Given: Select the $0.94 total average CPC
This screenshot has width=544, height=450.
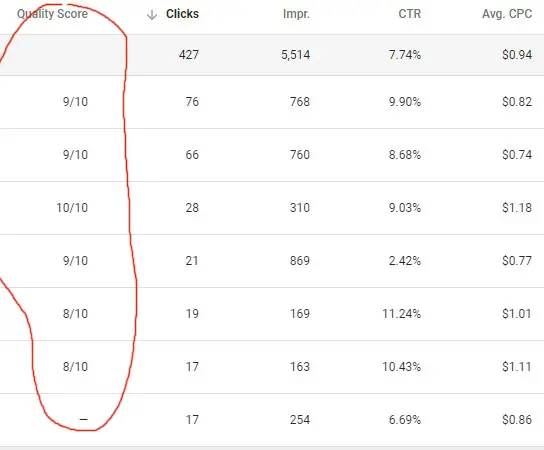Looking at the screenshot, I should tap(517, 54).
